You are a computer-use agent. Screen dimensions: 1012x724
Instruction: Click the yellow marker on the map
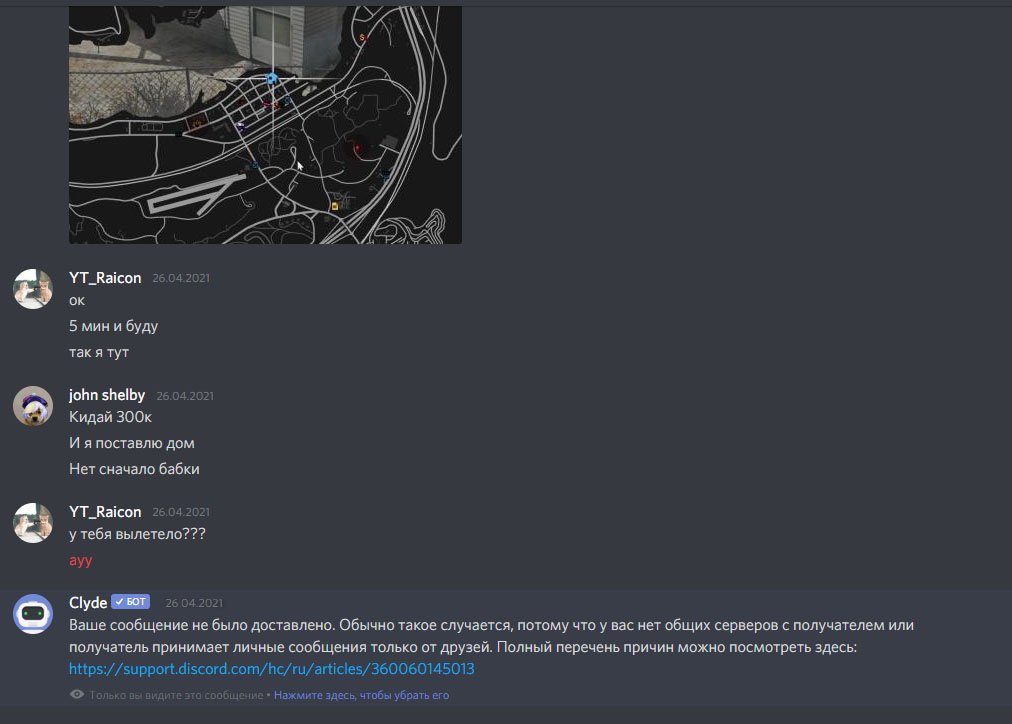(x=334, y=206)
